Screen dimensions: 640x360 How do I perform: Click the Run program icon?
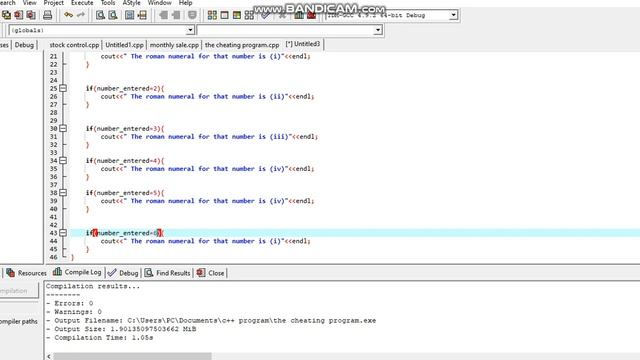click(224, 15)
